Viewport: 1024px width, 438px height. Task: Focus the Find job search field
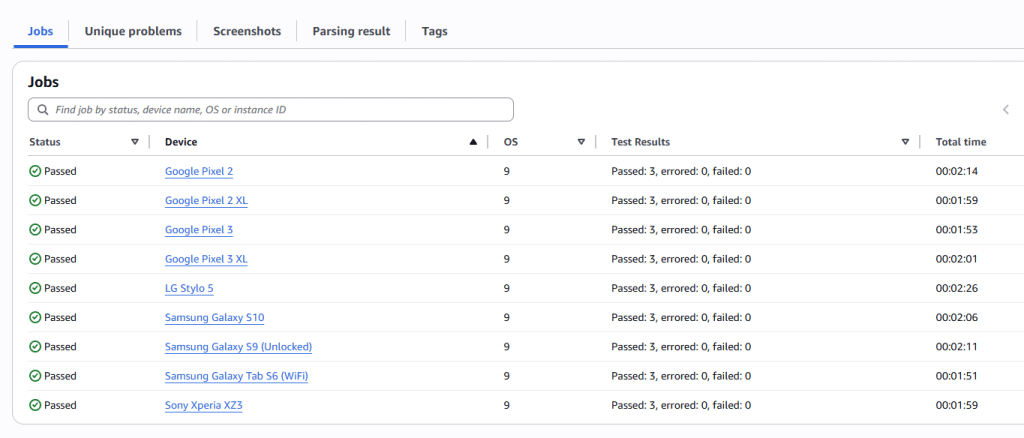pos(280,110)
